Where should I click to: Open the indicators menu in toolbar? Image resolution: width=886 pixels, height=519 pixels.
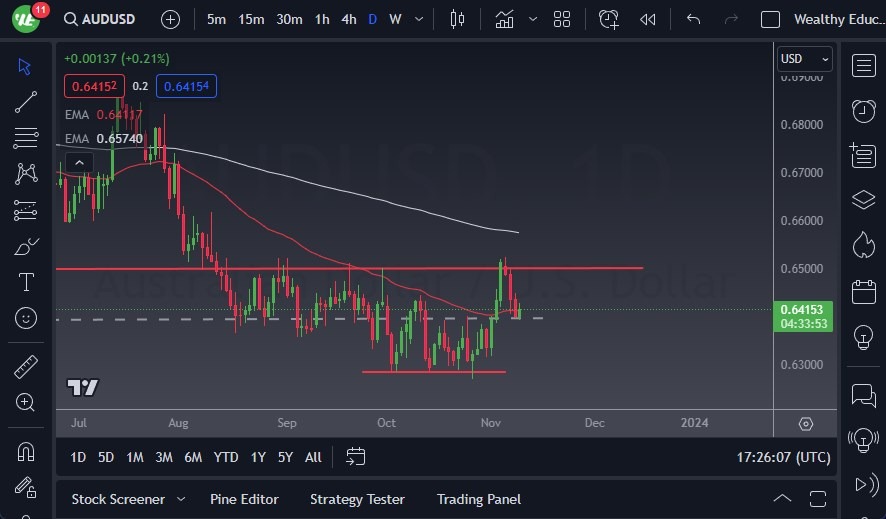(504, 19)
